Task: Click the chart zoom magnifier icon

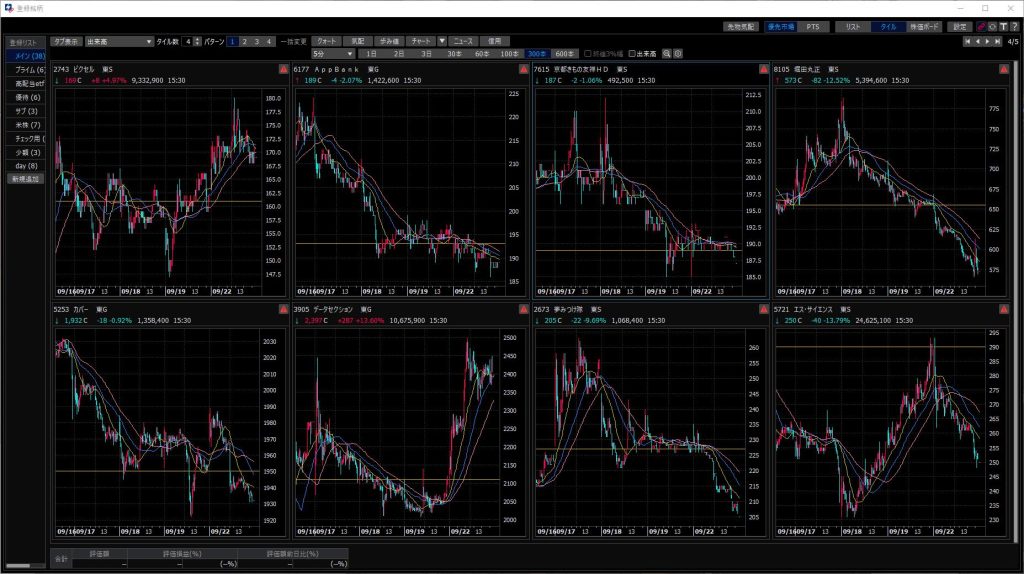Action: click(x=667, y=53)
